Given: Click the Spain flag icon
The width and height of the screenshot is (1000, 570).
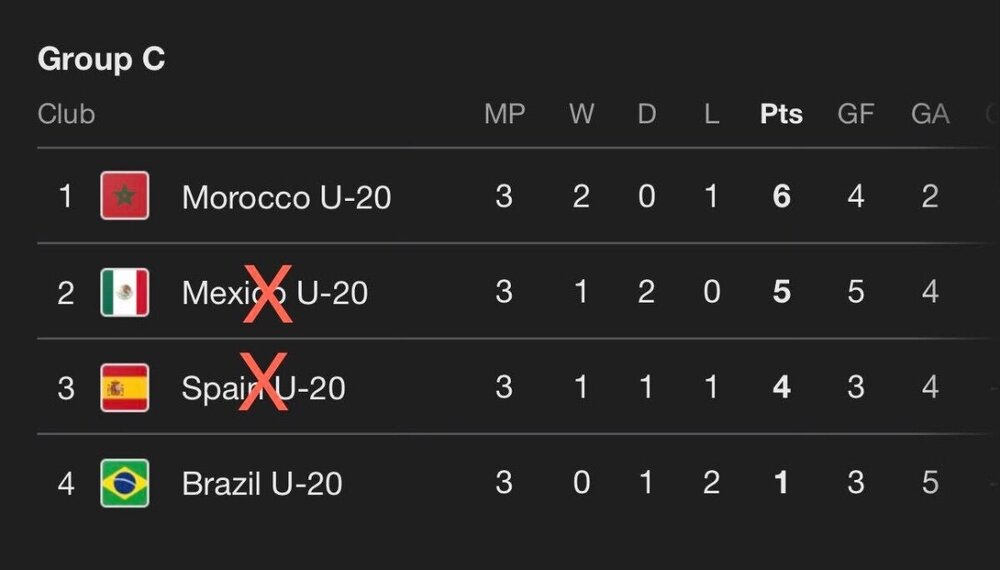Looking at the screenshot, I should tap(125, 388).
